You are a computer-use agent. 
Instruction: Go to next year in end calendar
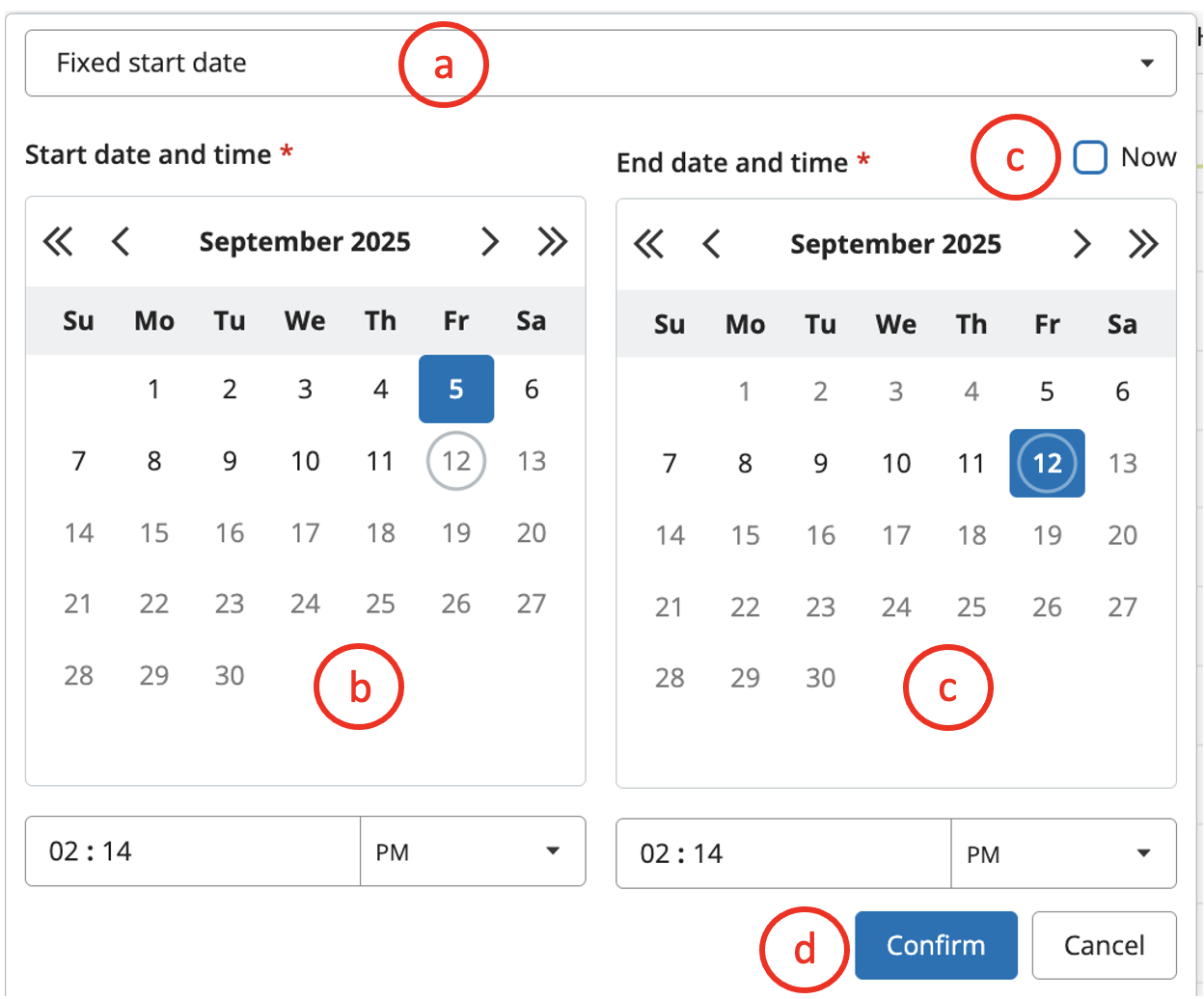coord(1143,244)
